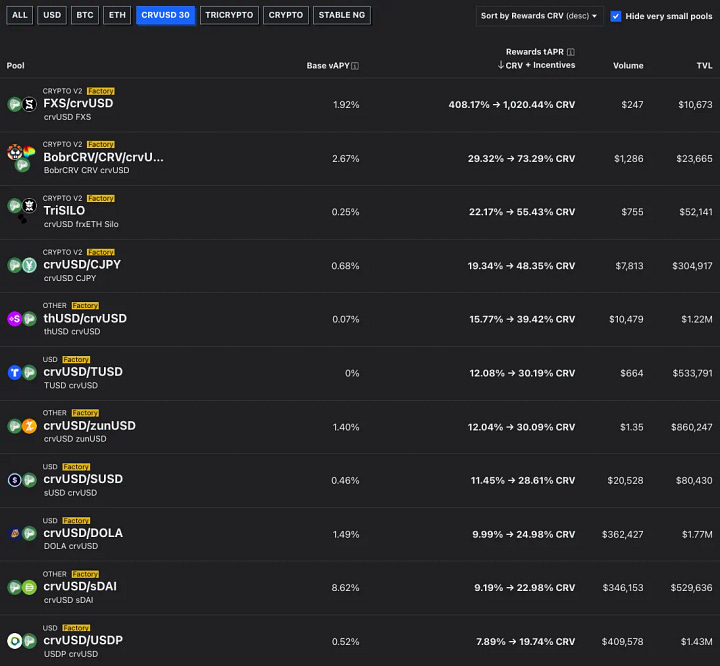Screen dimensions: 720x666
Task: Click the $362,427 volume value
Action: [x=622, y=534]
